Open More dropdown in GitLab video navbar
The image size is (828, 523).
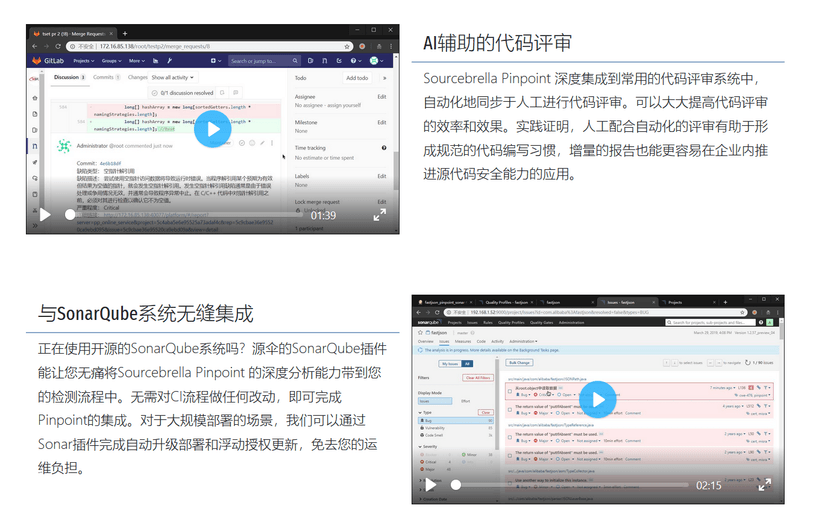coord(137,61)
